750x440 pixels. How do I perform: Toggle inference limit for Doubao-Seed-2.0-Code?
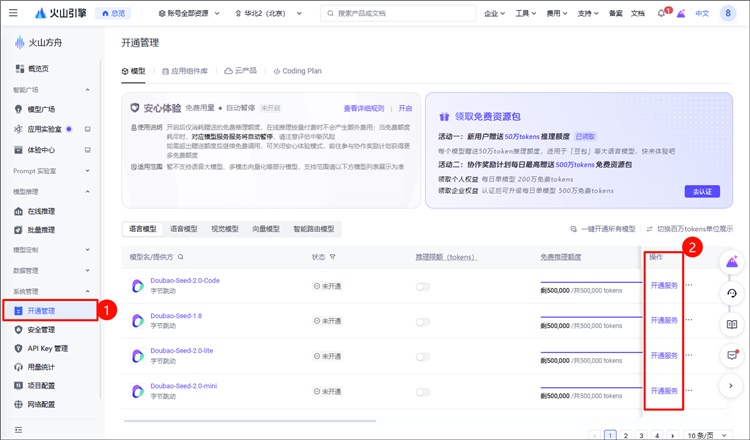pos(423,286)
